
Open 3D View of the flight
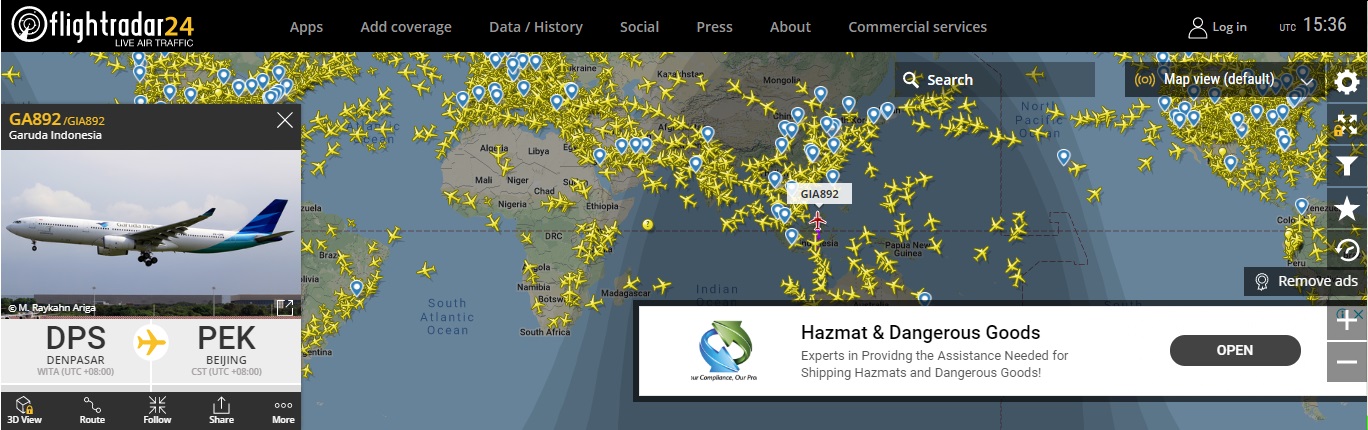[x=27, y=410]
